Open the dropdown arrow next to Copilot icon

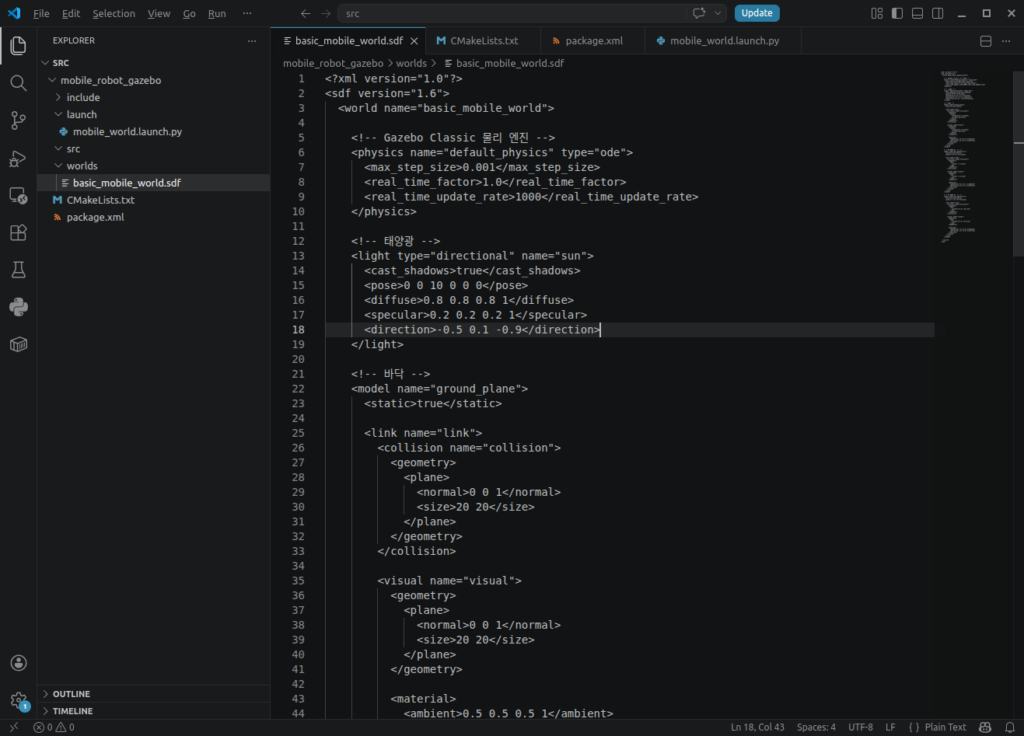718,13
